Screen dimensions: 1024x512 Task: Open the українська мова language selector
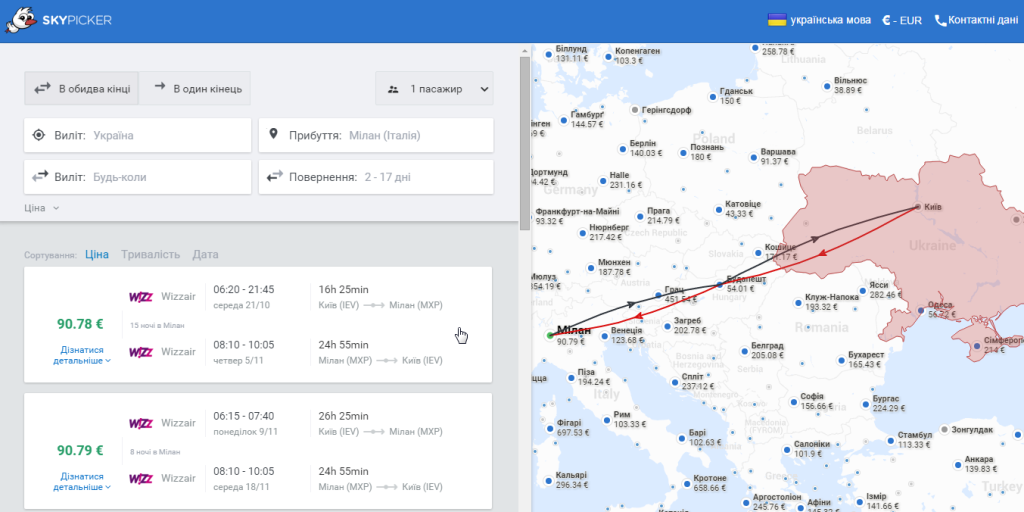tap(820, 20)
